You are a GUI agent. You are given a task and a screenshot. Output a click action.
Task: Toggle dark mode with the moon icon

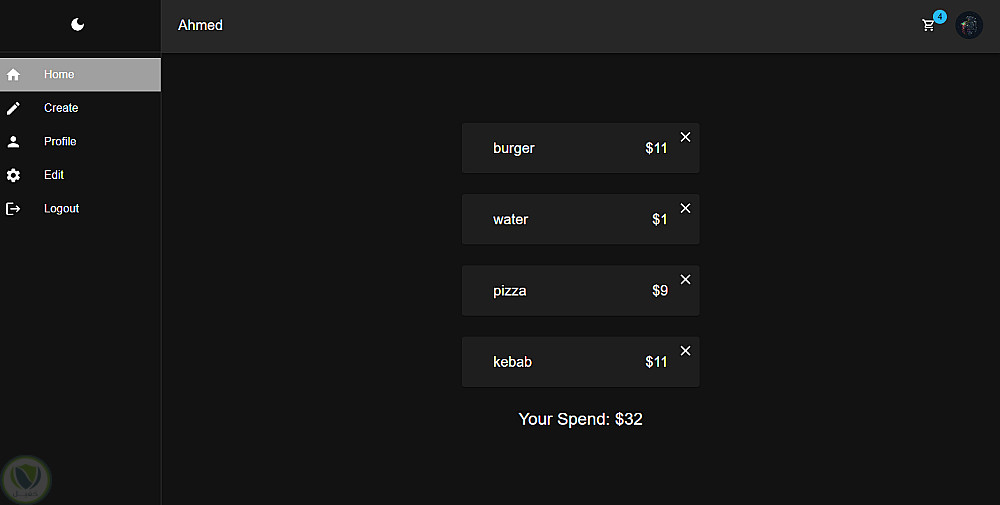pyautogui.click(x=78, y=25)
